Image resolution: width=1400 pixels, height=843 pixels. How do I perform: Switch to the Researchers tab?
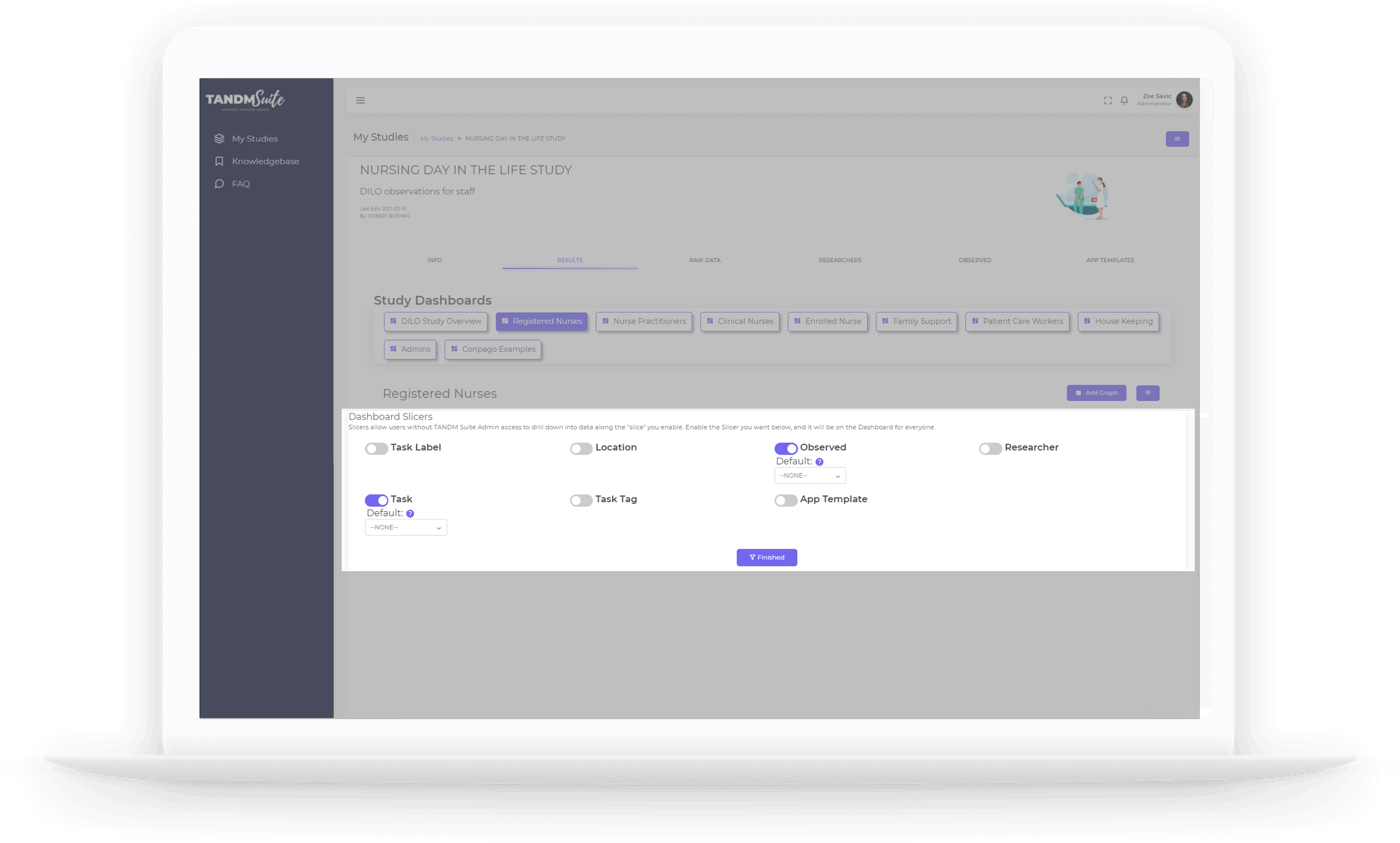(839, 260)
